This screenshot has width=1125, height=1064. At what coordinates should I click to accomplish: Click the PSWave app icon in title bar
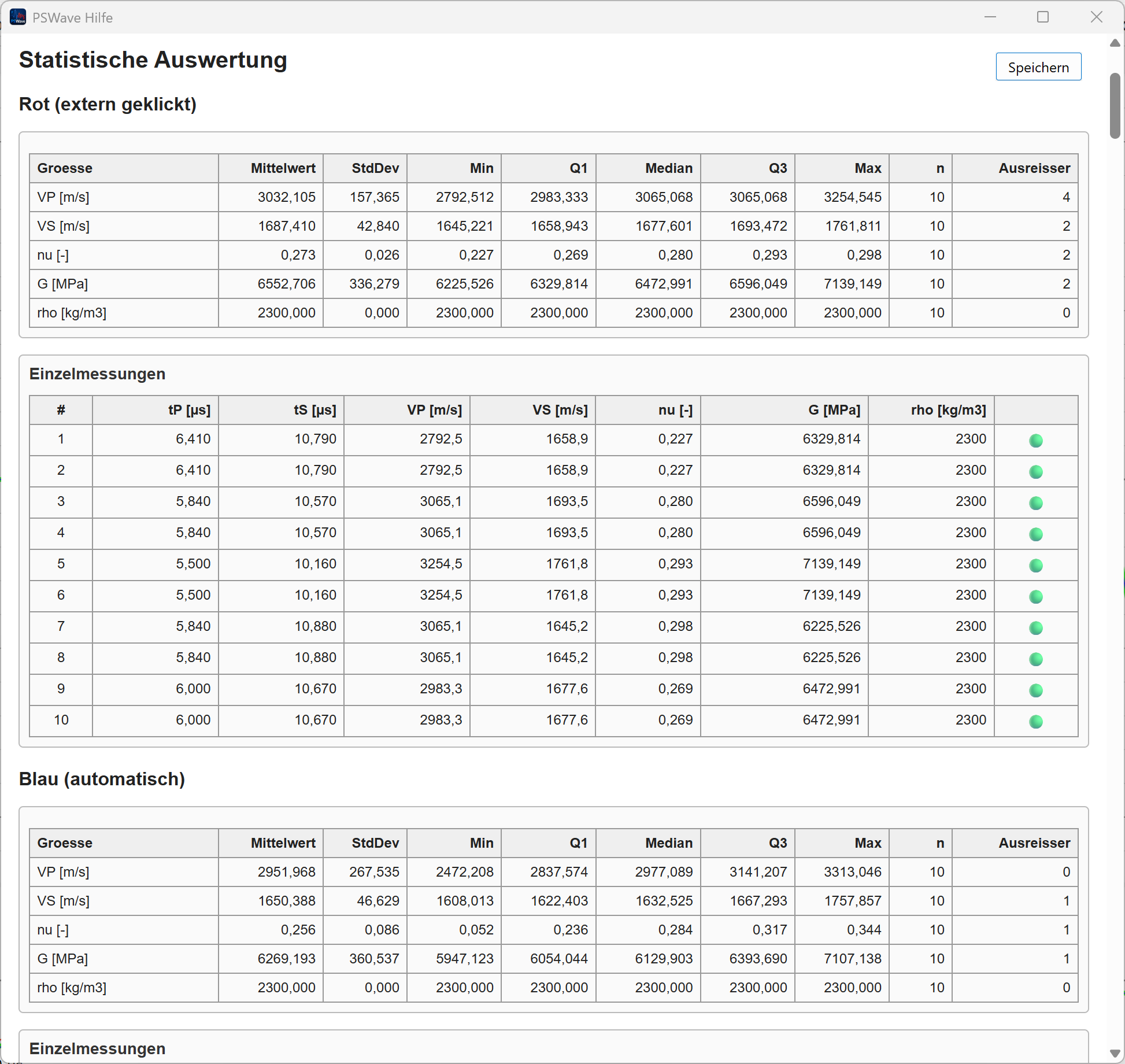18,17
